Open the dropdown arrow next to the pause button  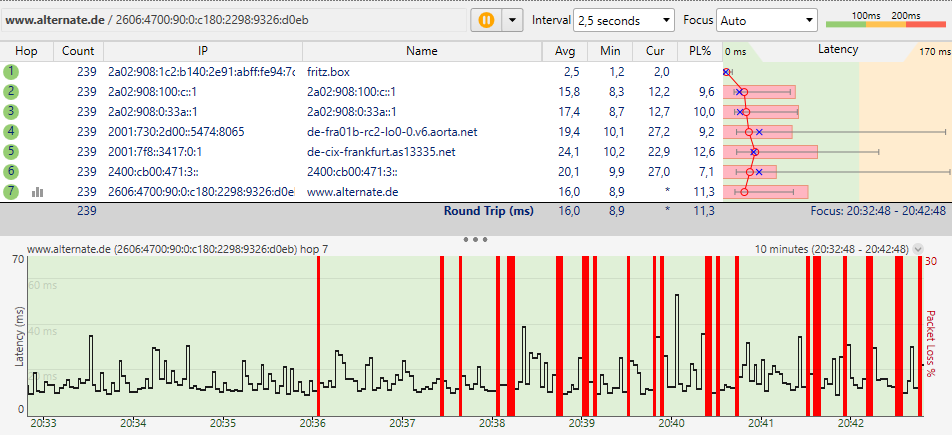click(512, 20)
